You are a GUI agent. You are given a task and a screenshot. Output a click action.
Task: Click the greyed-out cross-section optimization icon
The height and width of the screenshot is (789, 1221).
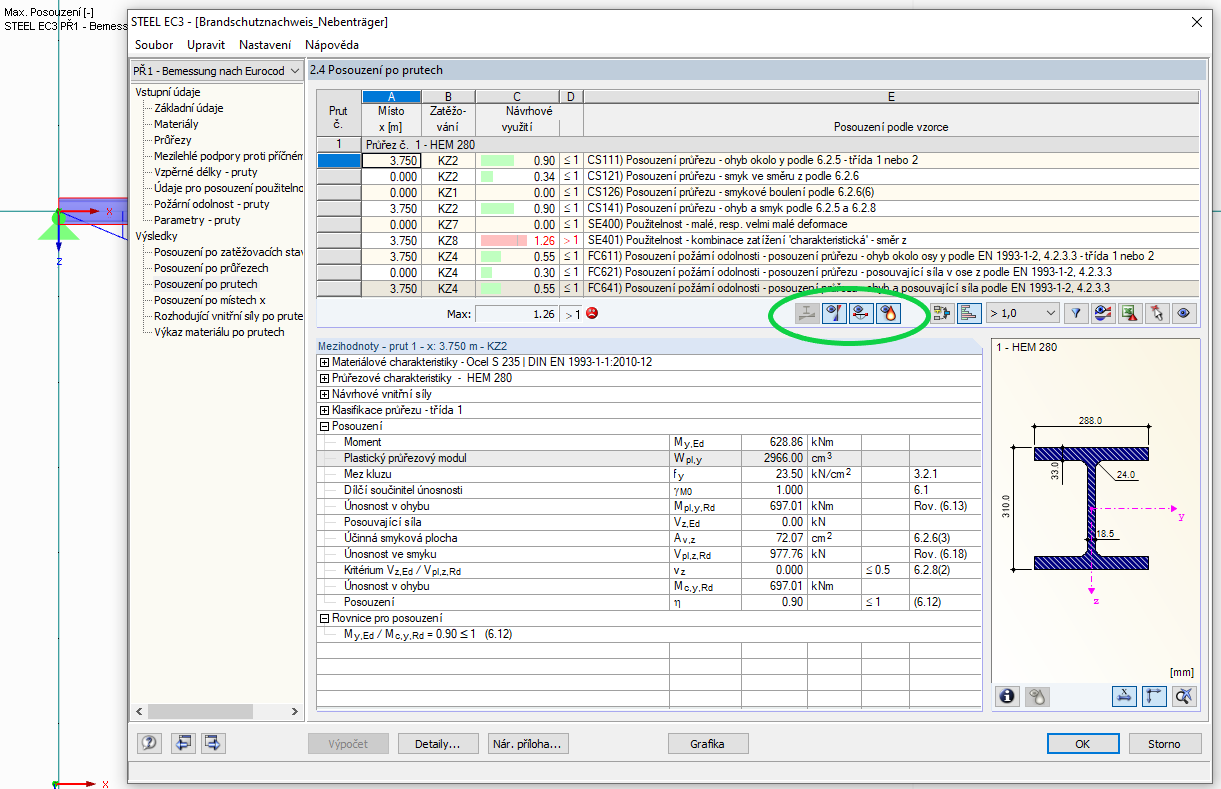click(805, 313)
